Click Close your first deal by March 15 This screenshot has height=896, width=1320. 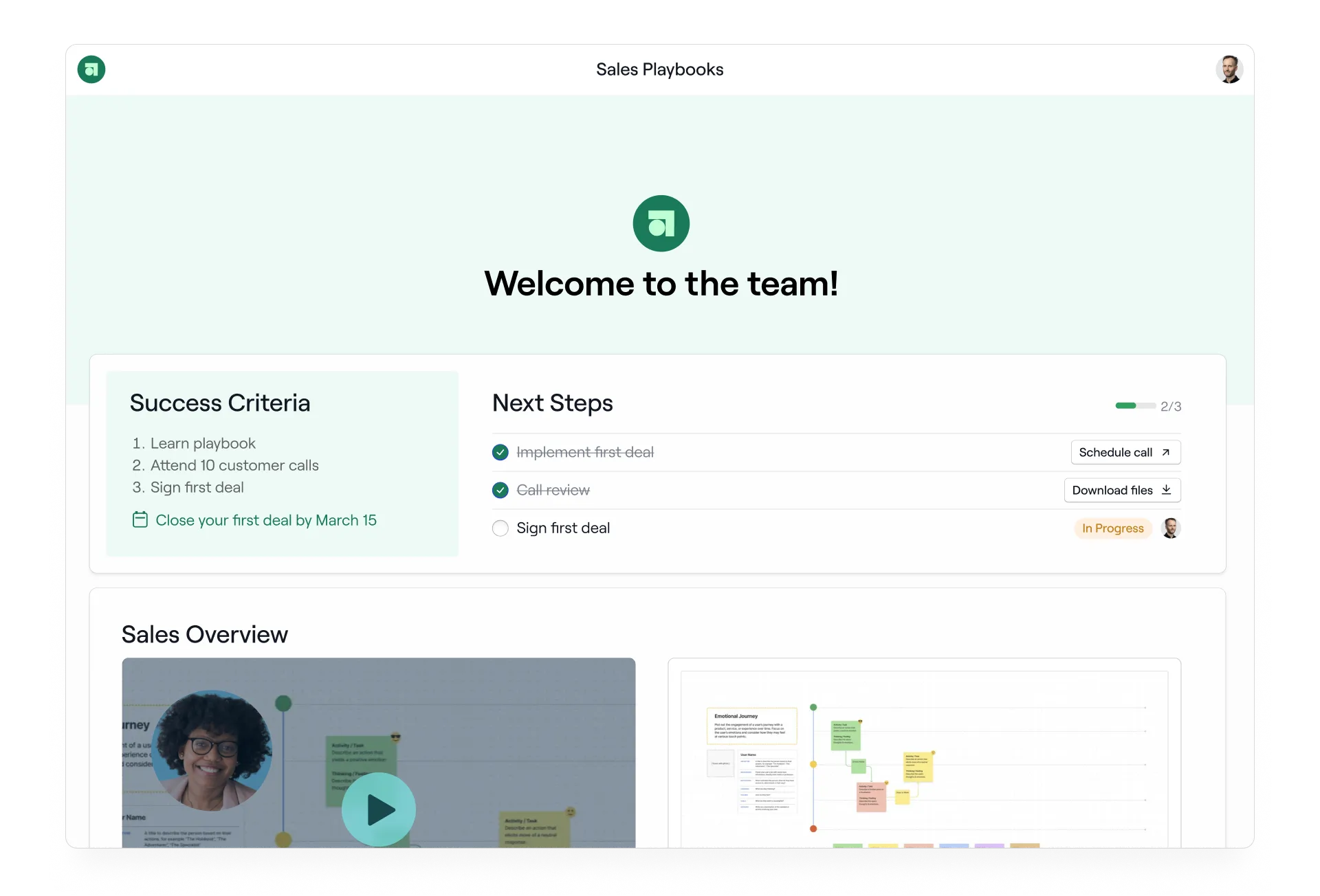pos(265,520)
